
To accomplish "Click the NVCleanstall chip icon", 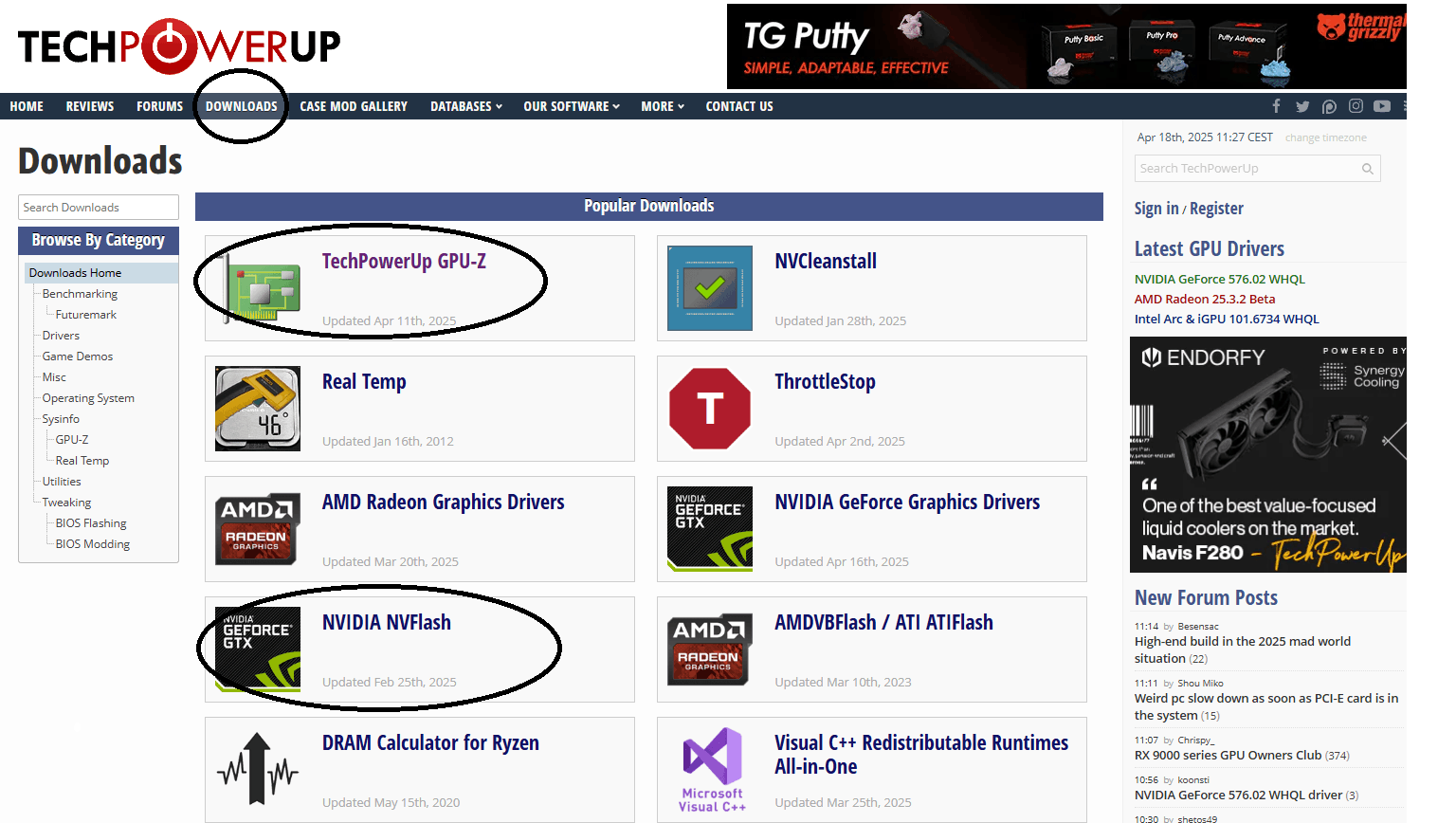I will point(710,288).
